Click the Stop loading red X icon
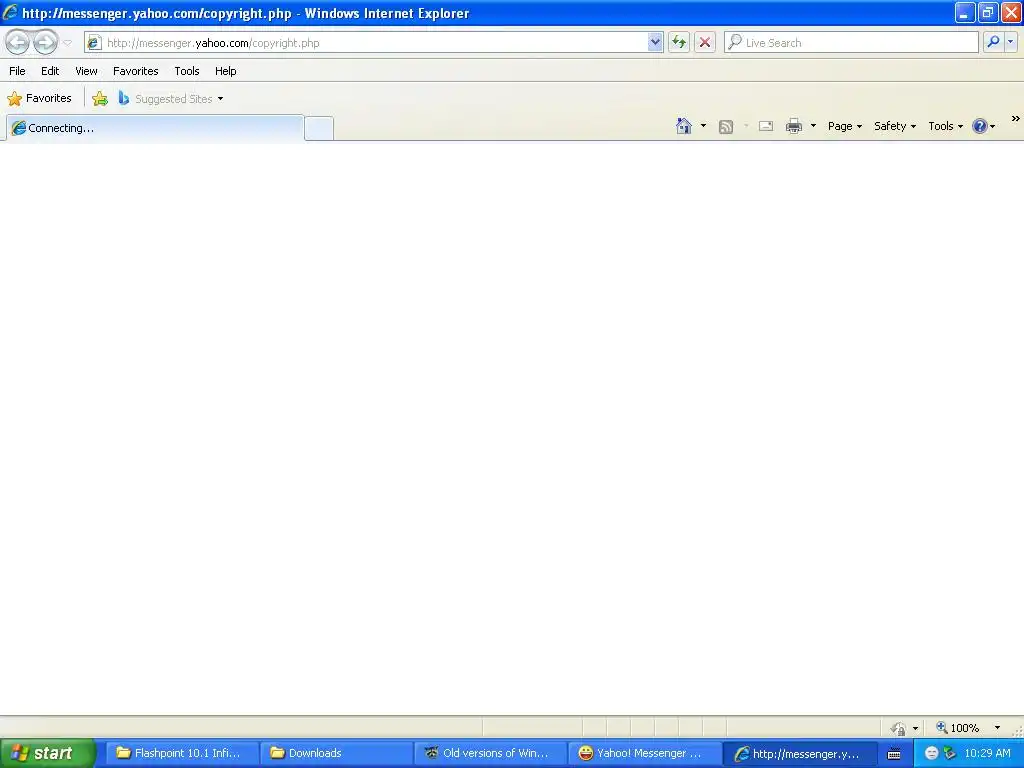Image resolution: width=1024 pixels, height=768 pixels. click(x=705, y=42)
